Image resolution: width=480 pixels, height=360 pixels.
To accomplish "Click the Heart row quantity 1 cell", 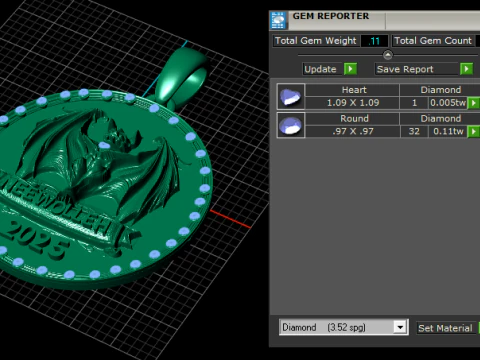I will (414, 103).
